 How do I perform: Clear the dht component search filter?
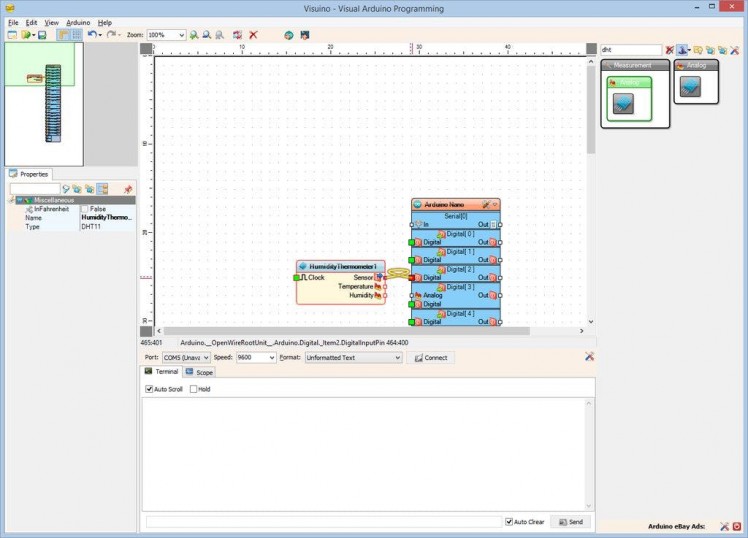[x=670, y=49]
